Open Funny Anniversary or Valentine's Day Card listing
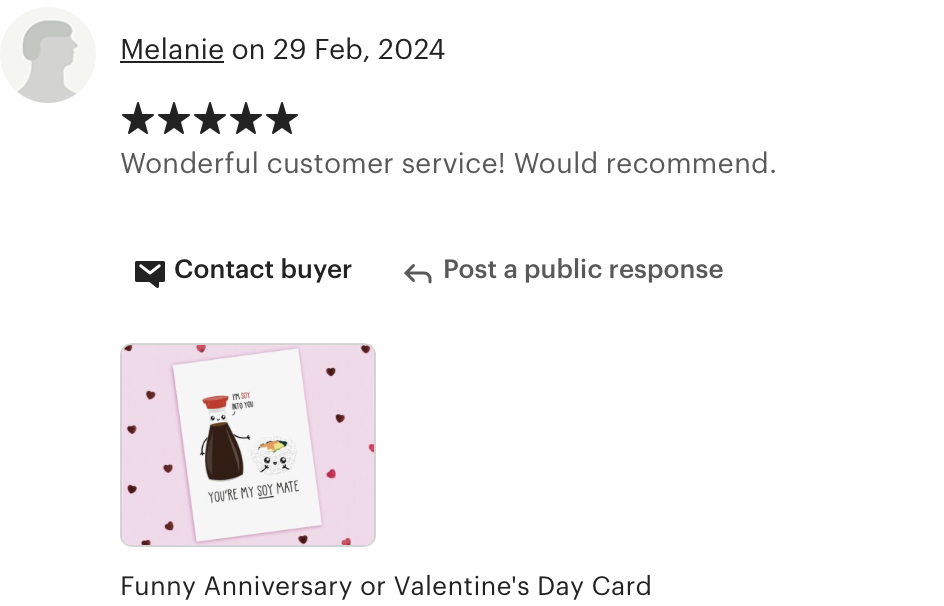Viewport: 944px width, 606px height. (x=386, y=586)
